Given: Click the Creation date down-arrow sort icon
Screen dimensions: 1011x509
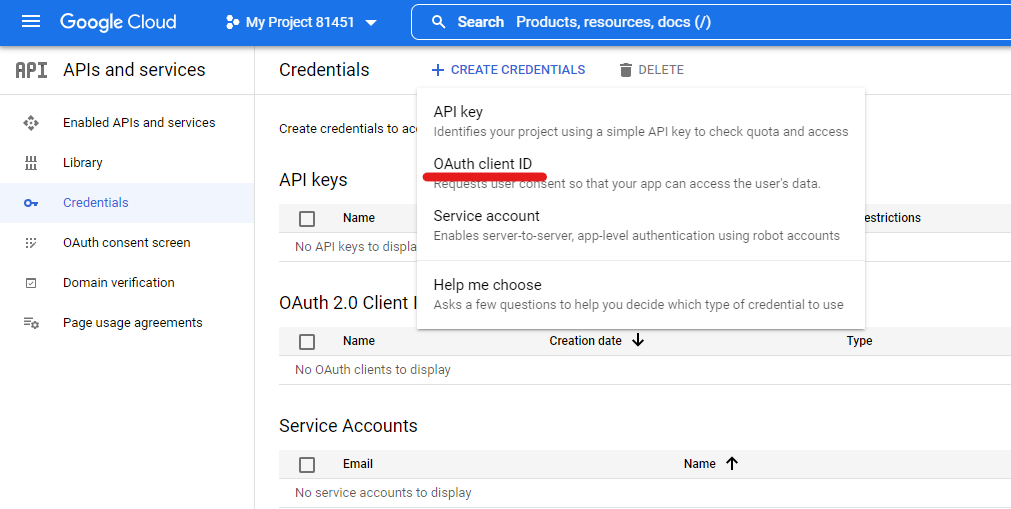Looking at the screenshot, I should (x=638, y=340).
